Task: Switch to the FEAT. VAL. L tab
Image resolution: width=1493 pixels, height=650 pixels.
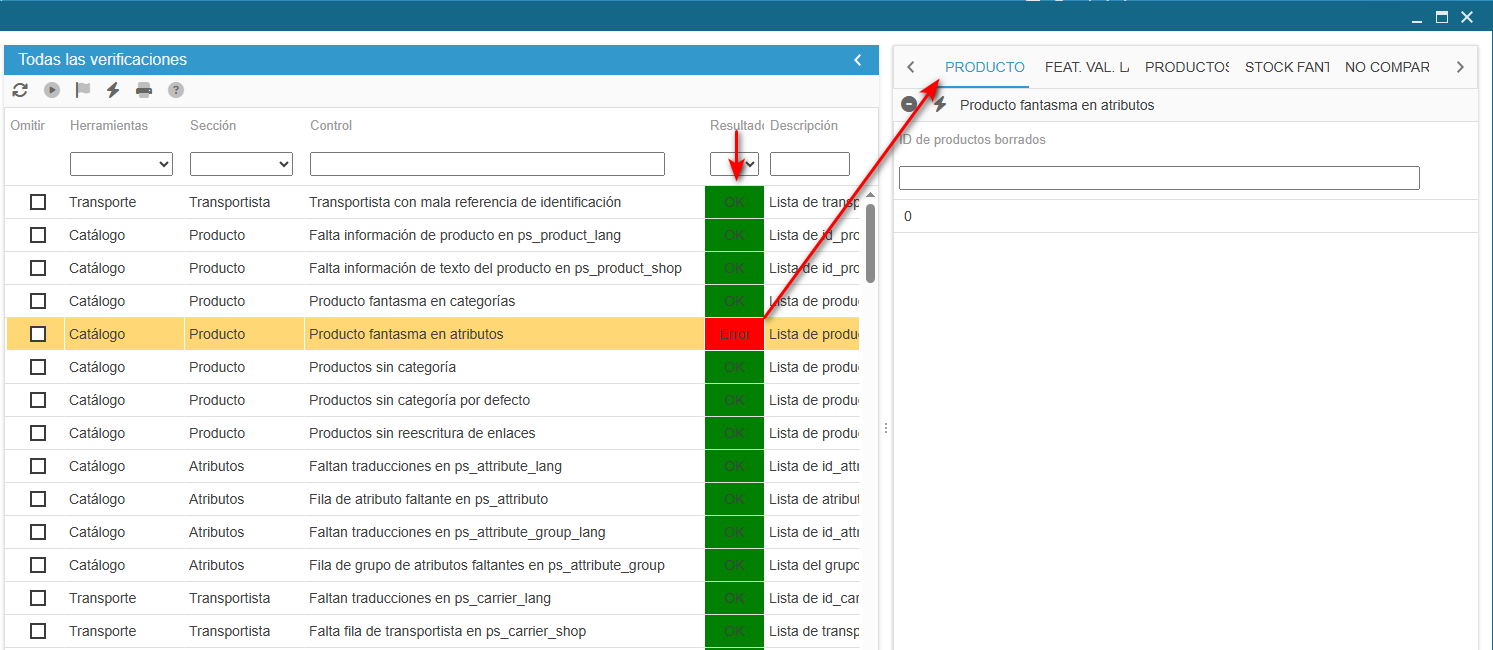Action: [x=1086, y=67]
